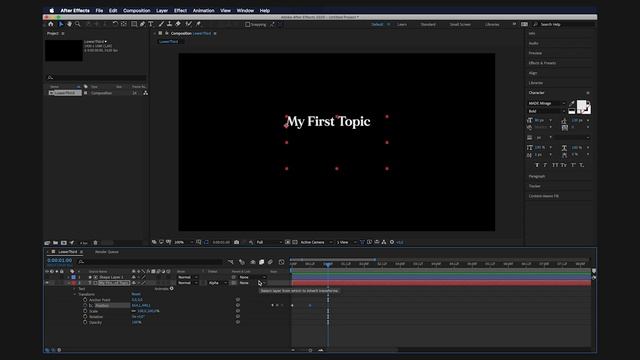Delete selected item with Project trash icon
Screen dimensions: 640x360
coord(96,242)
